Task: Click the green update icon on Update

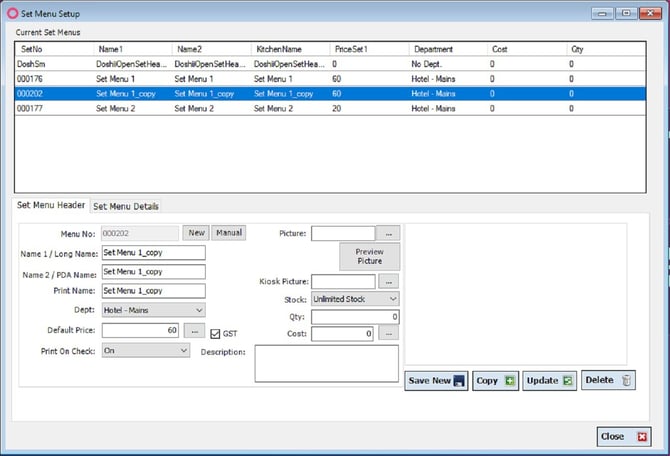Action: (567, 381)
